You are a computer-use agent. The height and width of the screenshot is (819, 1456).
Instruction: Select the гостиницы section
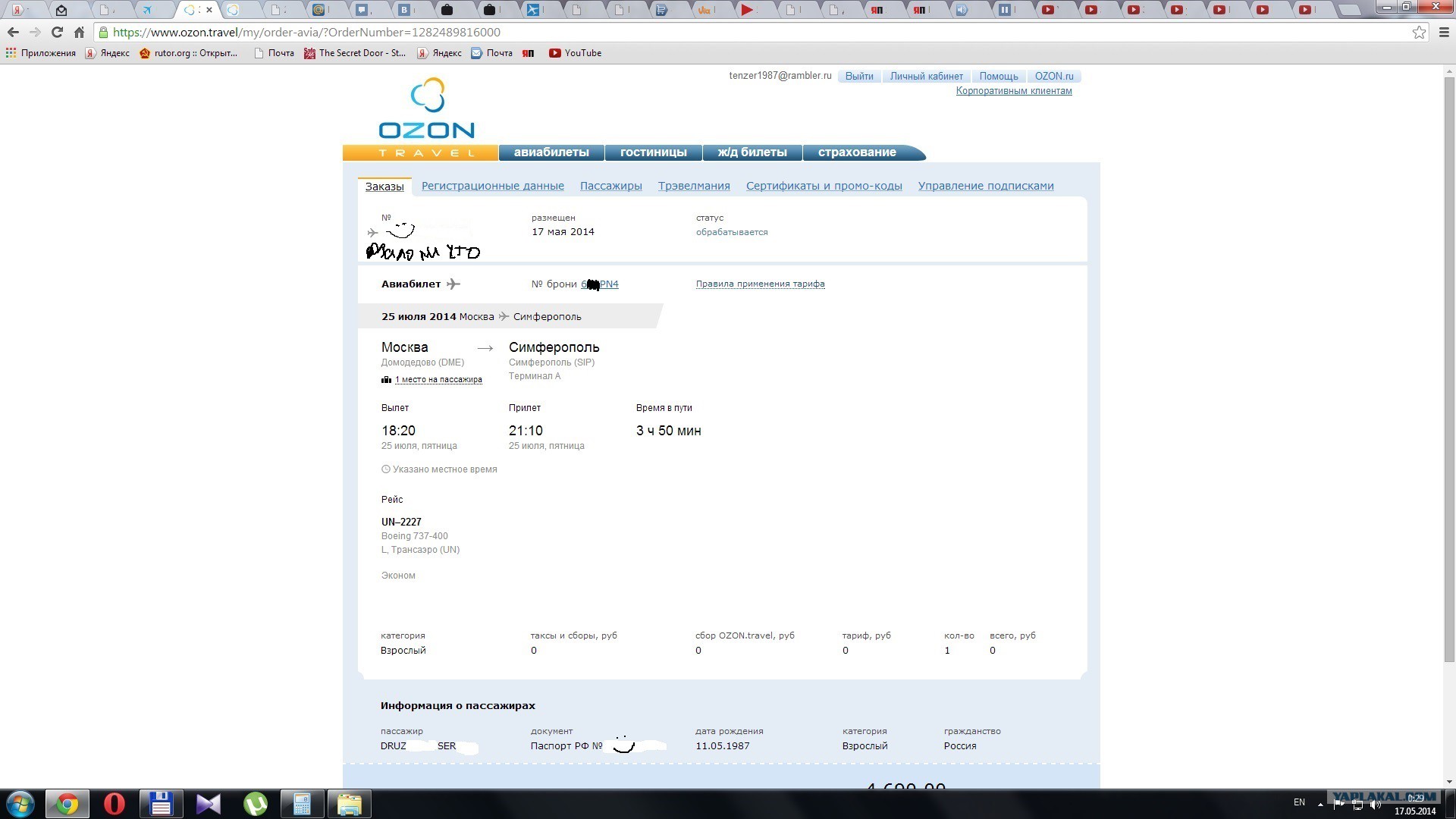[x=654, y=152]
